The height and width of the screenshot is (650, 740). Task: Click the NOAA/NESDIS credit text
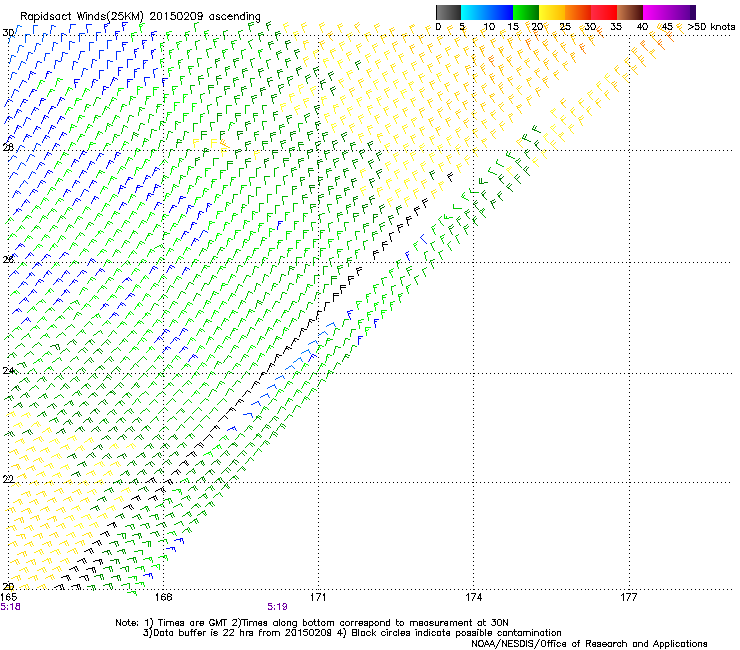click(589, 644)
